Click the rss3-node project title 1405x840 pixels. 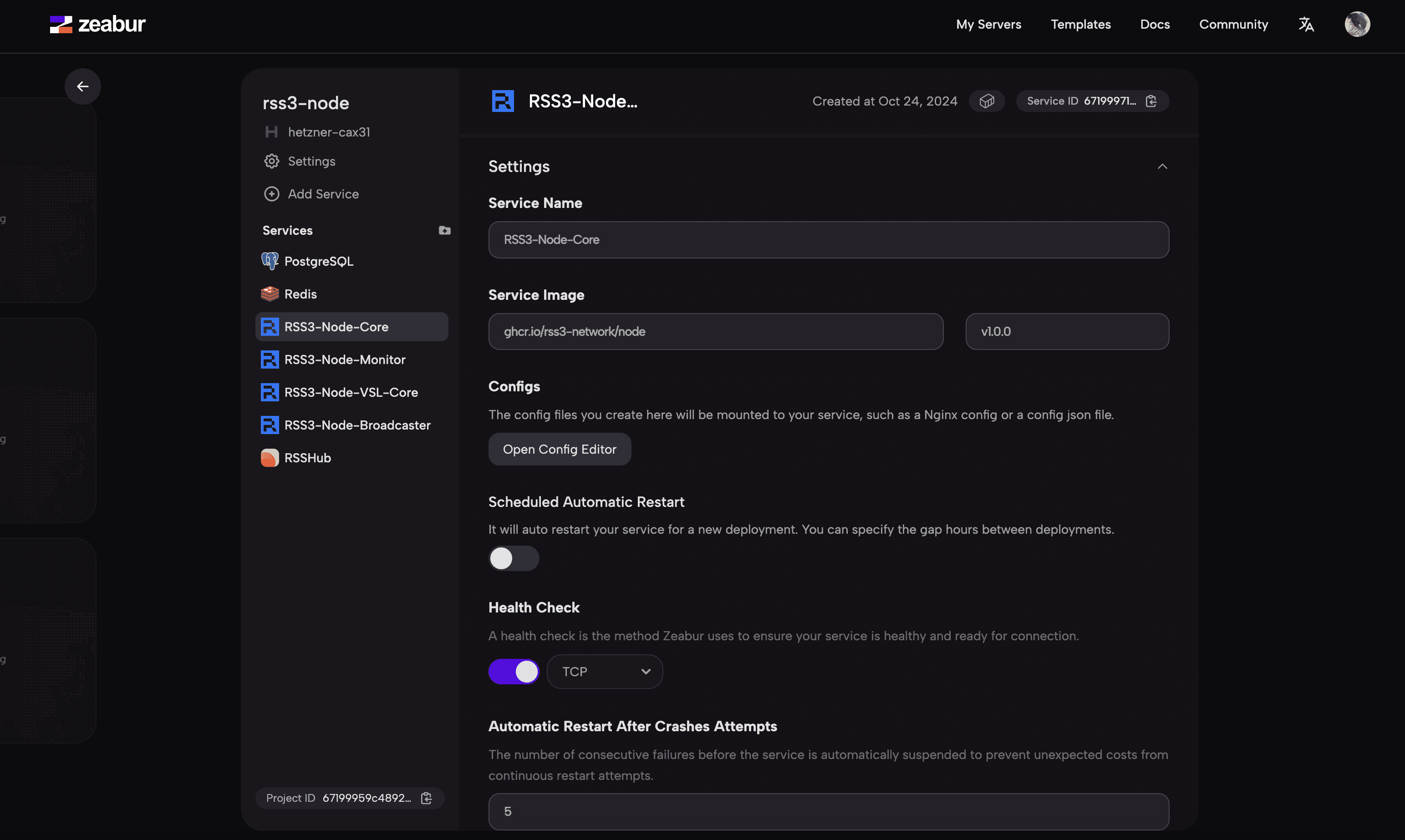click(x=306, y=103)
